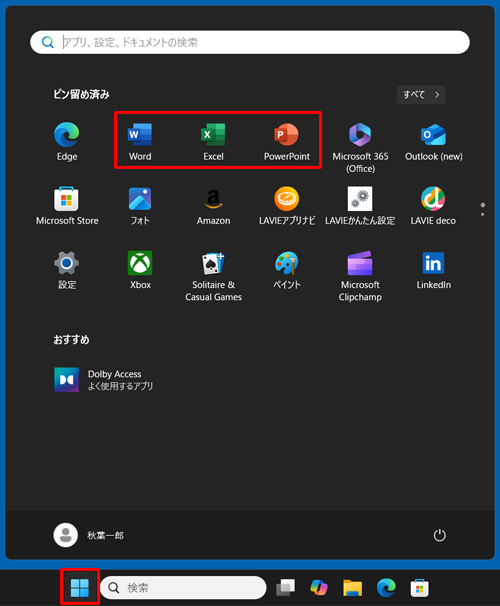
Task: Click the Start menu search box
Action: point(250,42)
